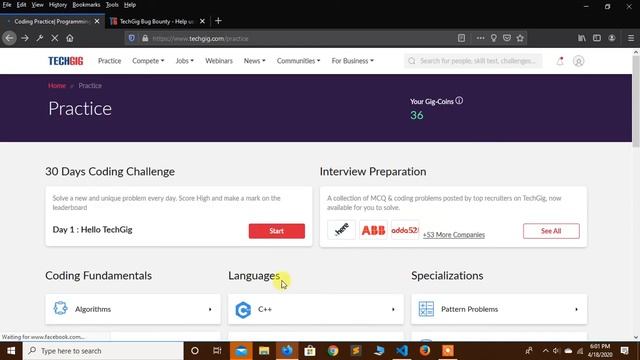Expand the News dropdown menu
Screen dimensions: 640x360
254,61
